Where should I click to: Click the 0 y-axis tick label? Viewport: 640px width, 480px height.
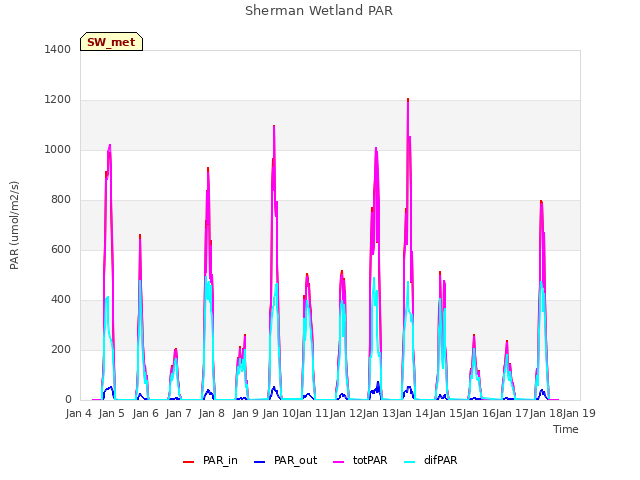tap(68, 400)
